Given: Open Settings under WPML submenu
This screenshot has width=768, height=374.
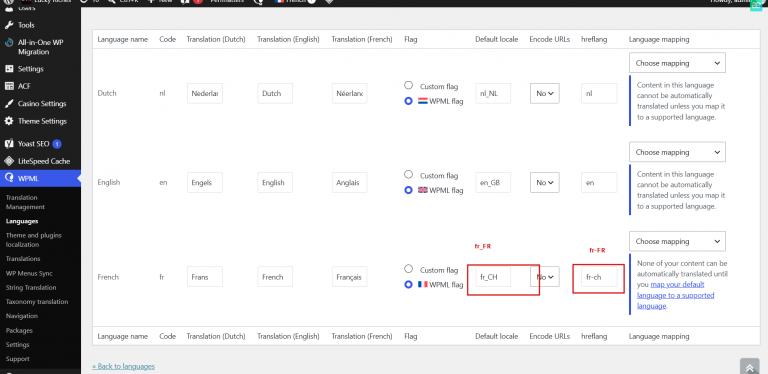Looking at the screenshot, I should point(18,345).
